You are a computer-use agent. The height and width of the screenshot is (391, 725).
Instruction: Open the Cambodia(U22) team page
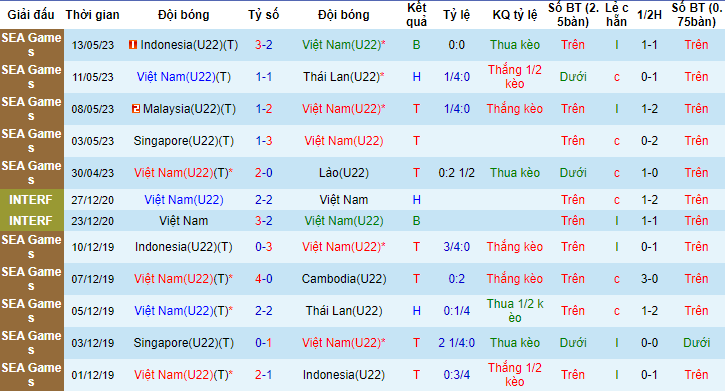344,279
